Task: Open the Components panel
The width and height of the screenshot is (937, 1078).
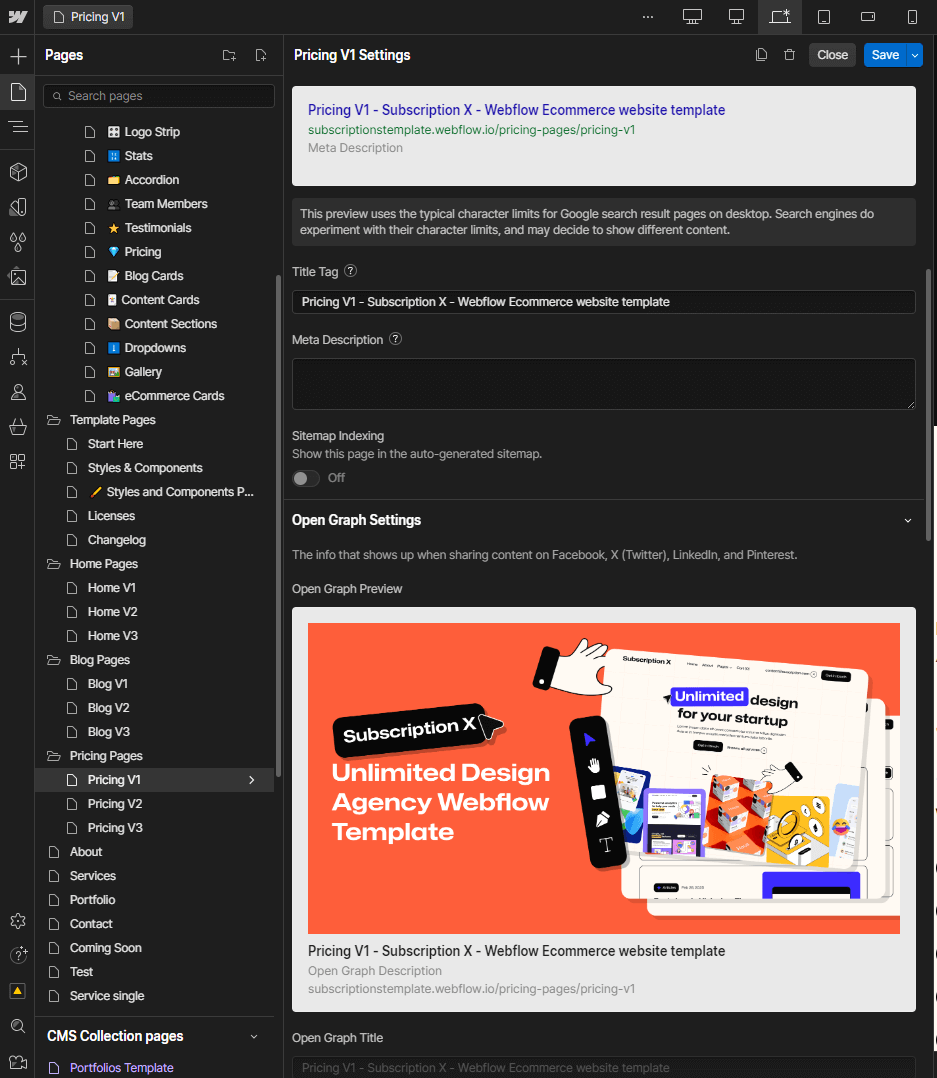Action: coord(17,171)
